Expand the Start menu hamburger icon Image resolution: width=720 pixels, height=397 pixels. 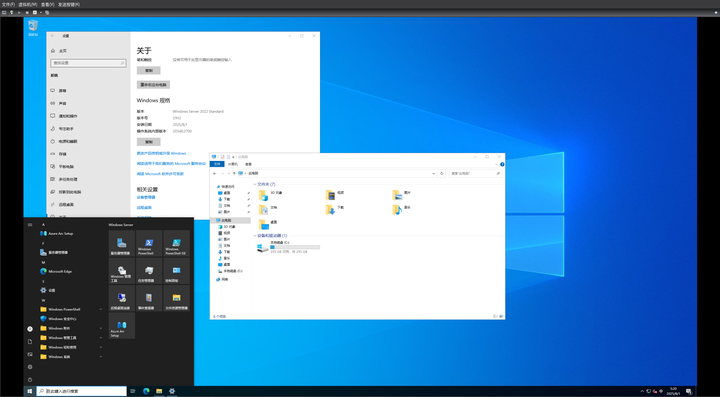pos(30,224)
